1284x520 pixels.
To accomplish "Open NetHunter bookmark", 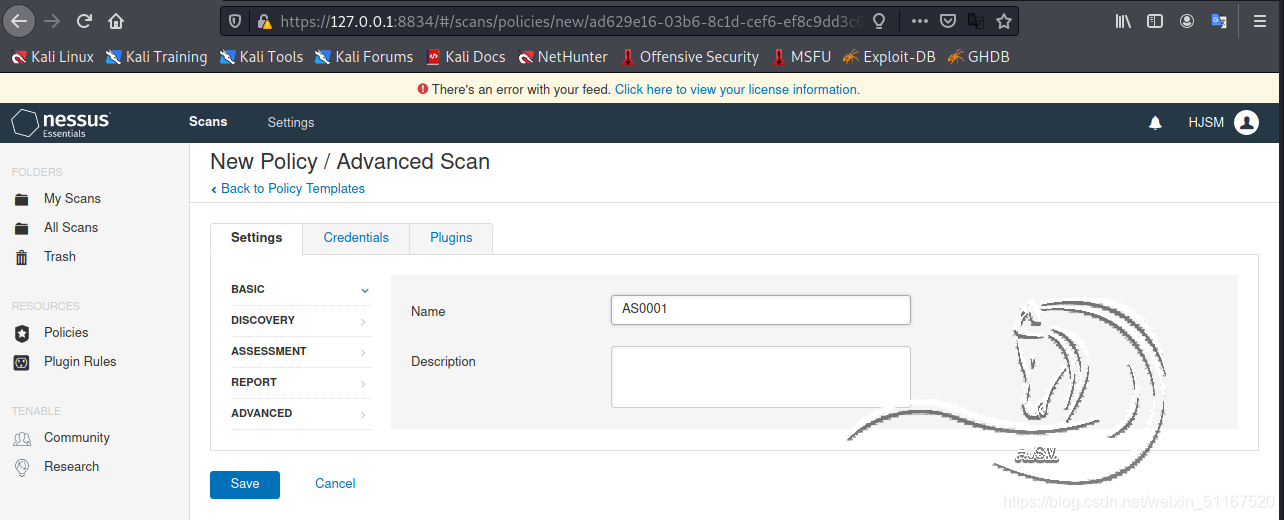I will (x=562, y=57).
